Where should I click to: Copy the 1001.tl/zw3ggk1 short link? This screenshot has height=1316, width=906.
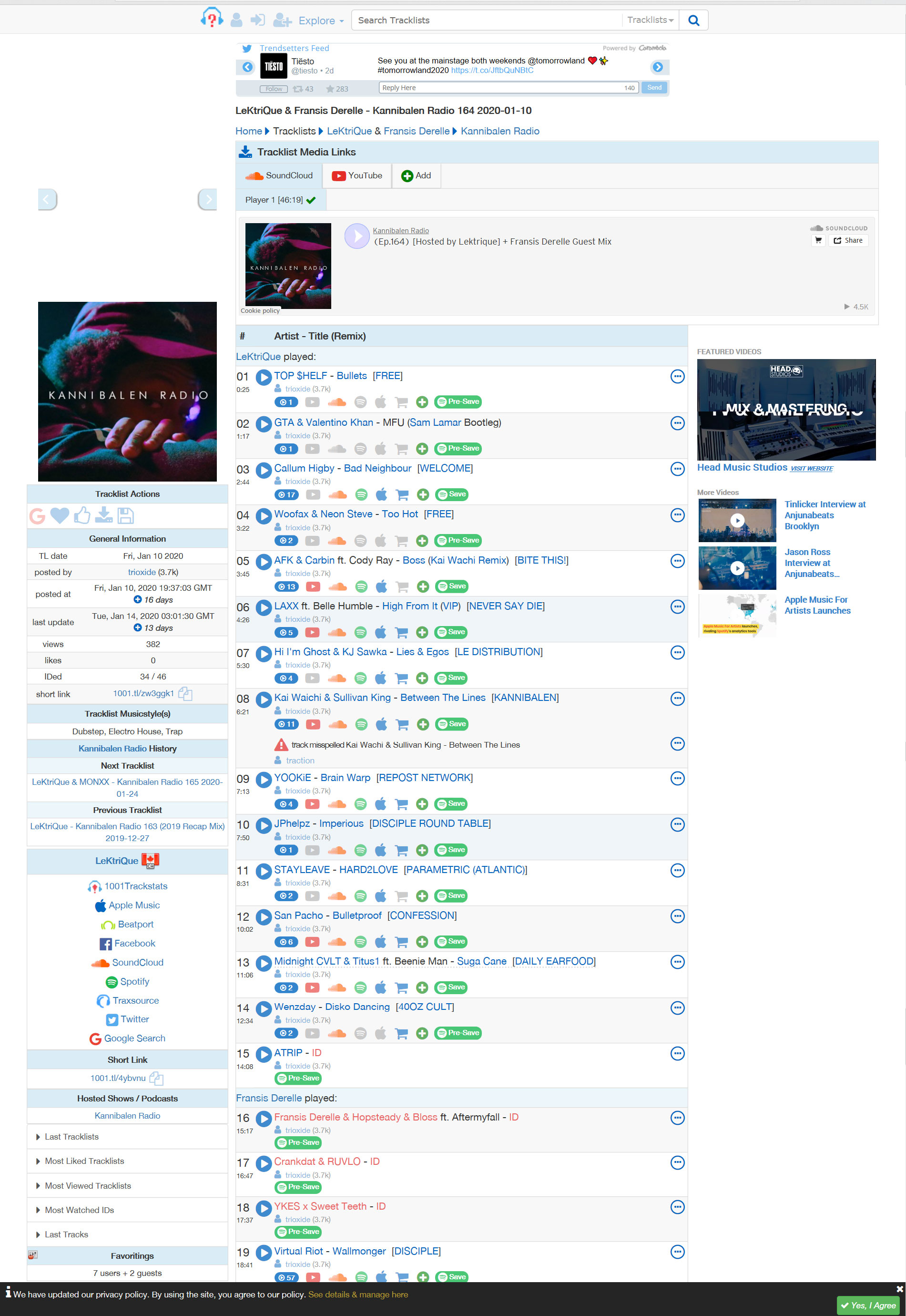point(185,693)
